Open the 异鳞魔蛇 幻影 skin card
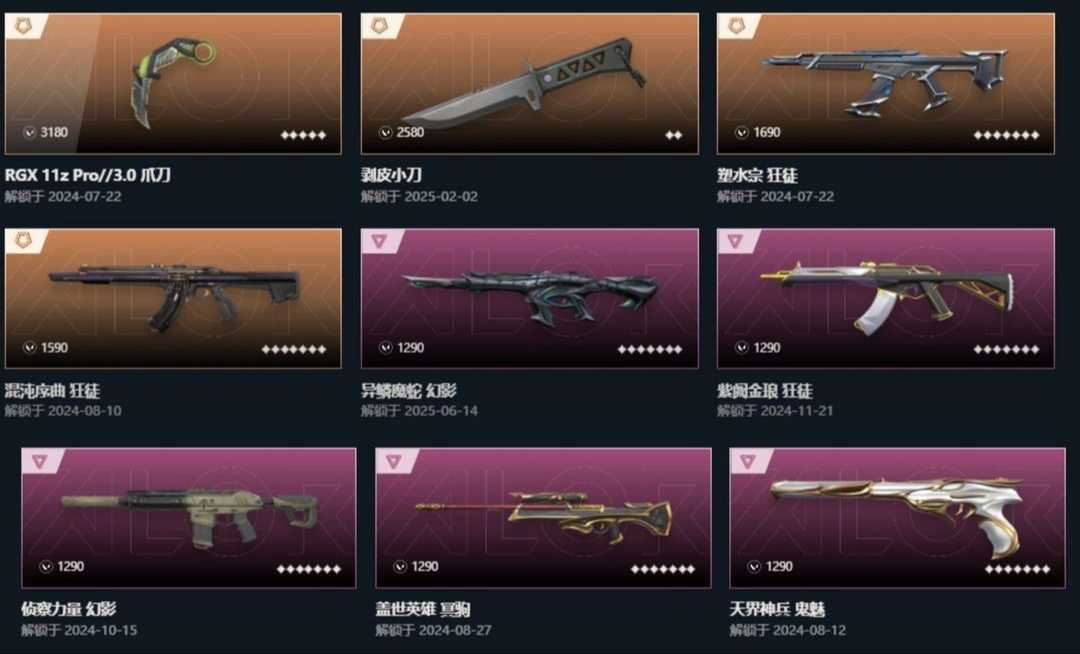This screenshot has width=1080, height=654. pos(530,298)
